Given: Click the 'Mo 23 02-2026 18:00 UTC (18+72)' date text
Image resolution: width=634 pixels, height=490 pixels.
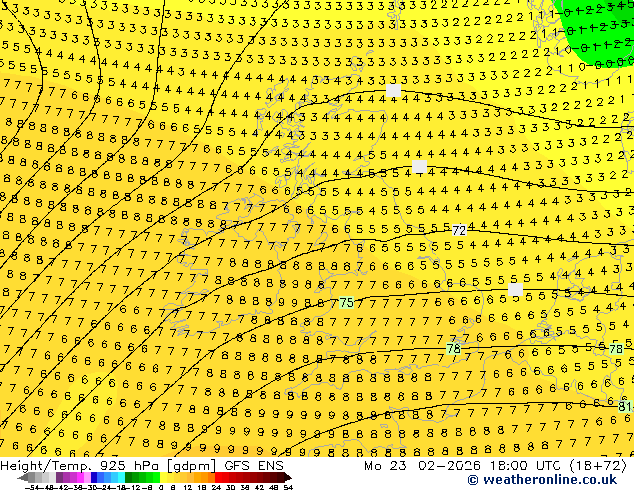Looking at the screenshot, I should click(495, 466).
